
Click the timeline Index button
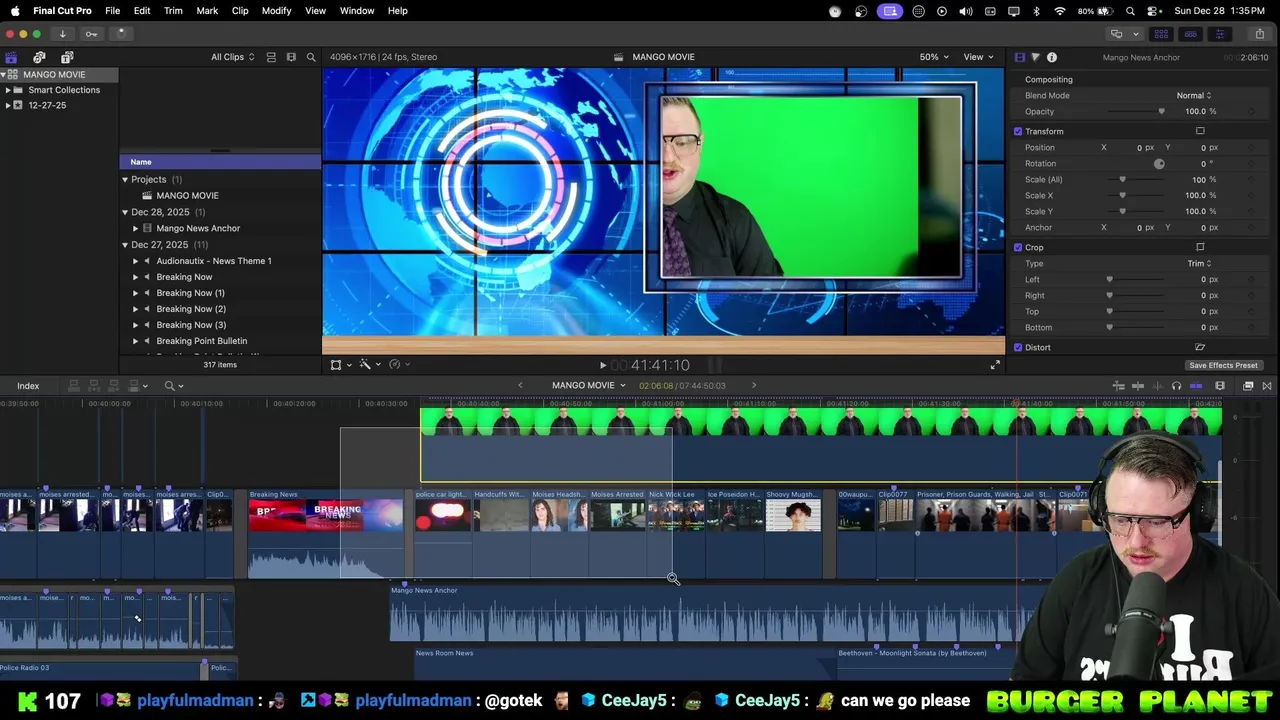coord(28,386)
